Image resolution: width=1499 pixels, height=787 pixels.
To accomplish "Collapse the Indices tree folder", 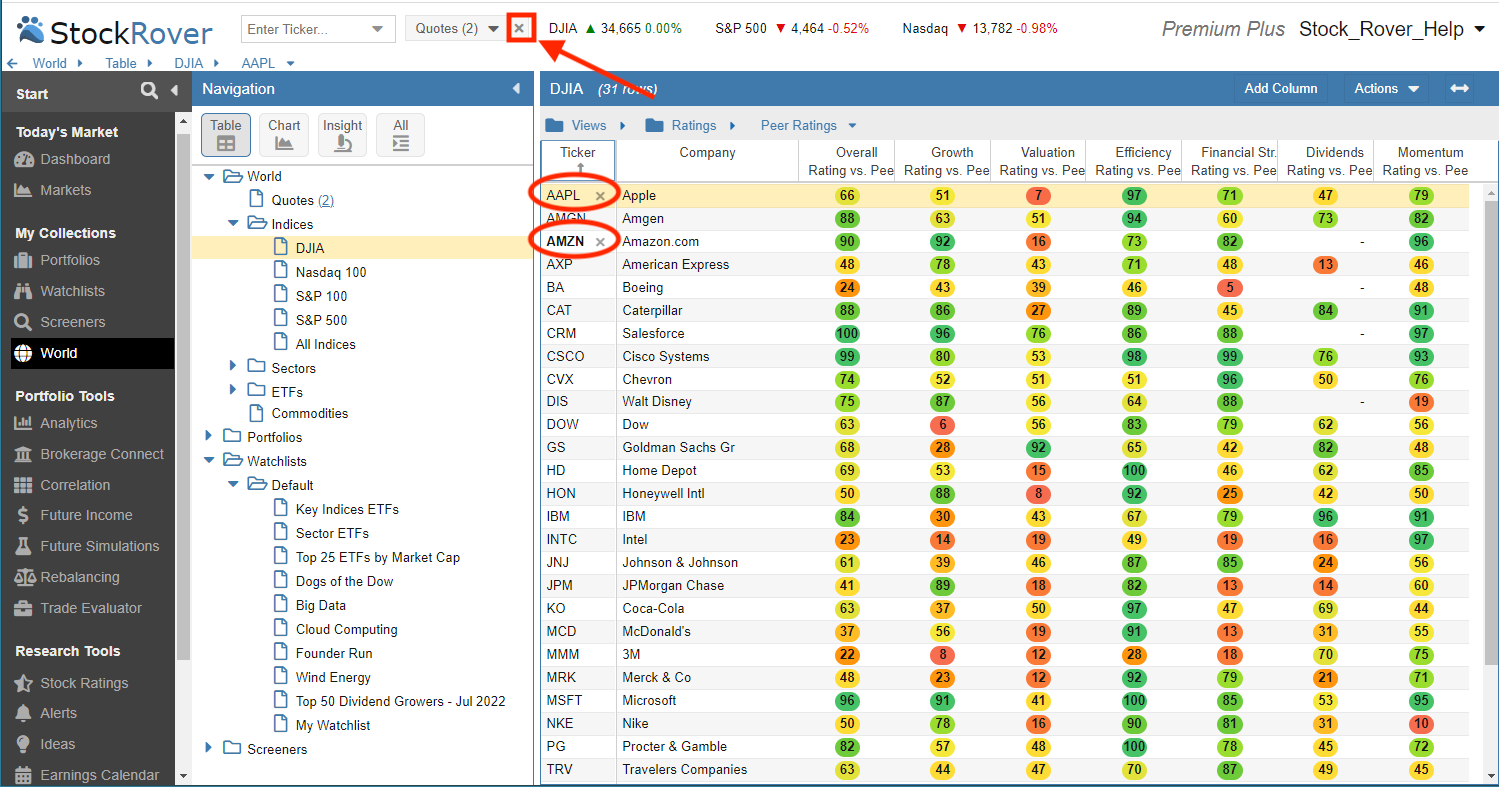I will tap(233, 224).
